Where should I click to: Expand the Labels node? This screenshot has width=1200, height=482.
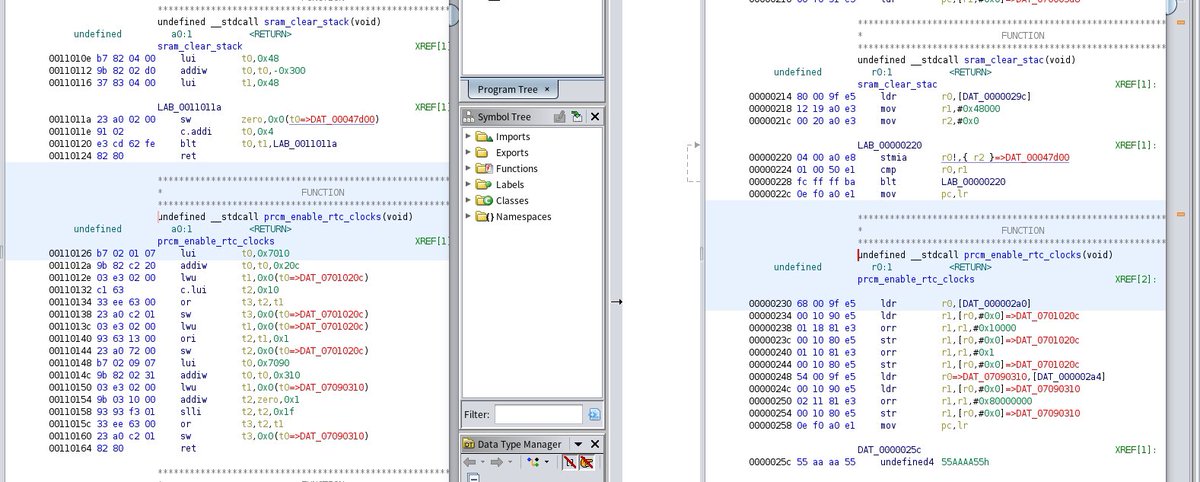[x=468, y=185]
